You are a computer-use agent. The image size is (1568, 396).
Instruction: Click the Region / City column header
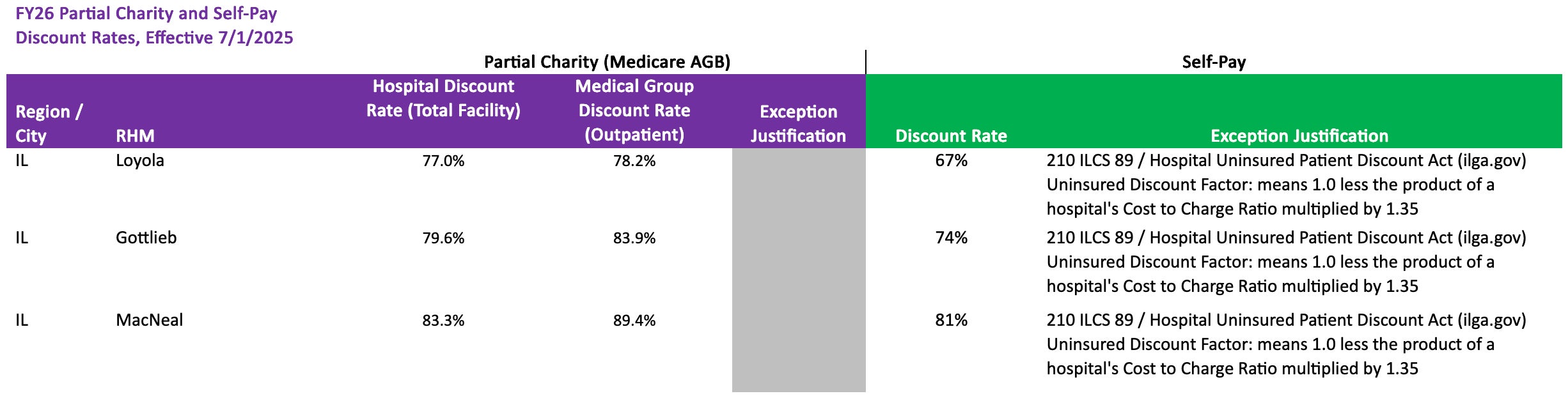tap(49, 123)
